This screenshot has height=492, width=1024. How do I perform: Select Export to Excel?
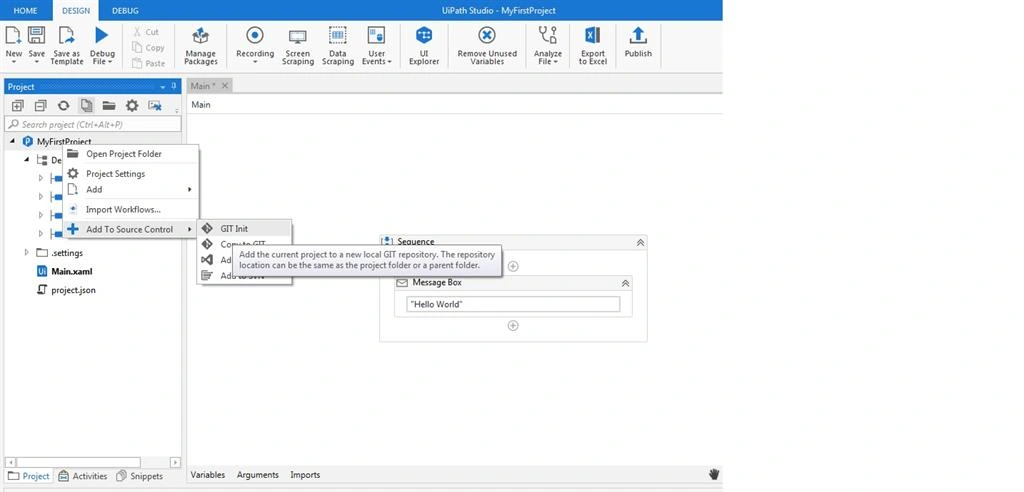click(x=592, y=44)
